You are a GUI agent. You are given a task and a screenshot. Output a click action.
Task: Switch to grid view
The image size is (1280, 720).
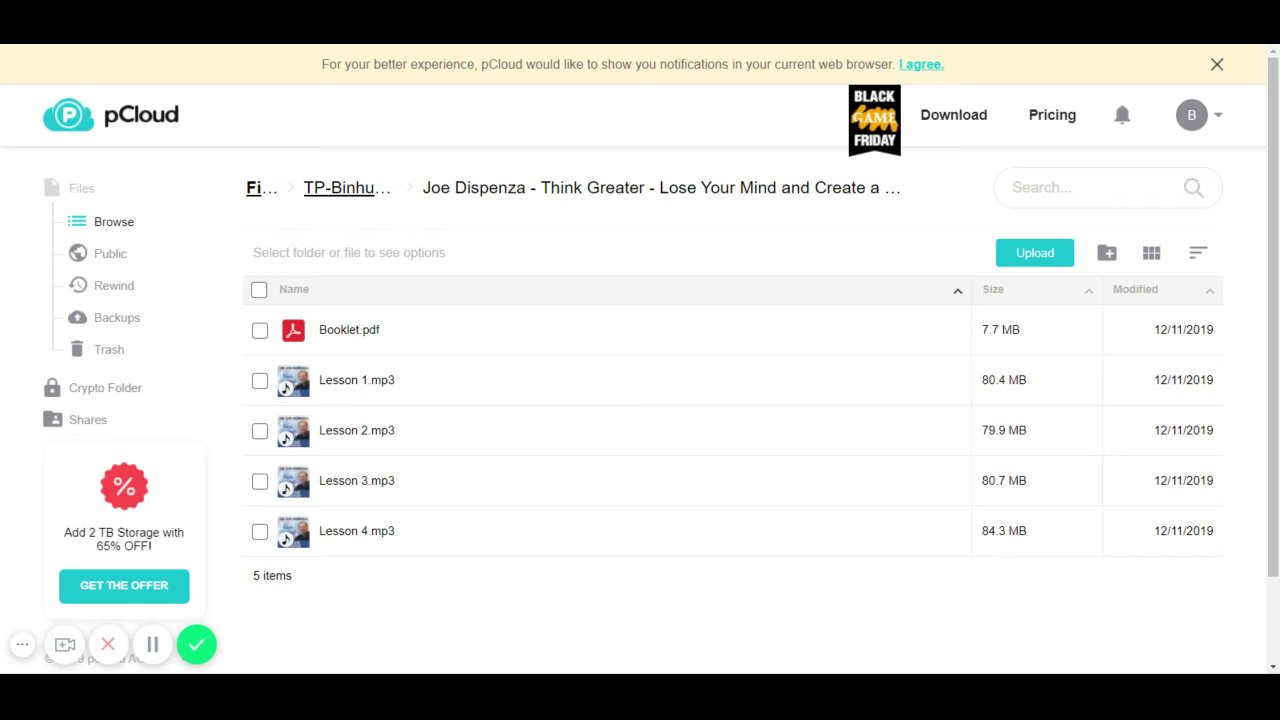[1152, 253]
